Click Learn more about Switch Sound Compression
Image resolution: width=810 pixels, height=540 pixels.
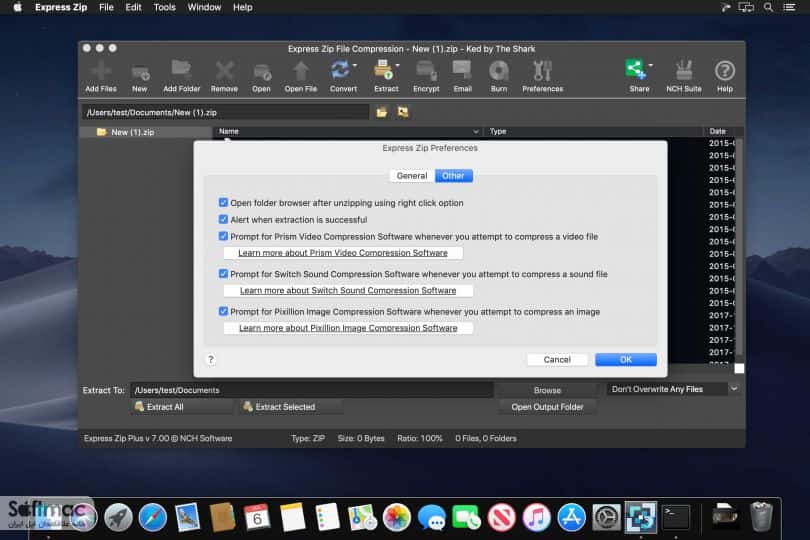[348, 290]
